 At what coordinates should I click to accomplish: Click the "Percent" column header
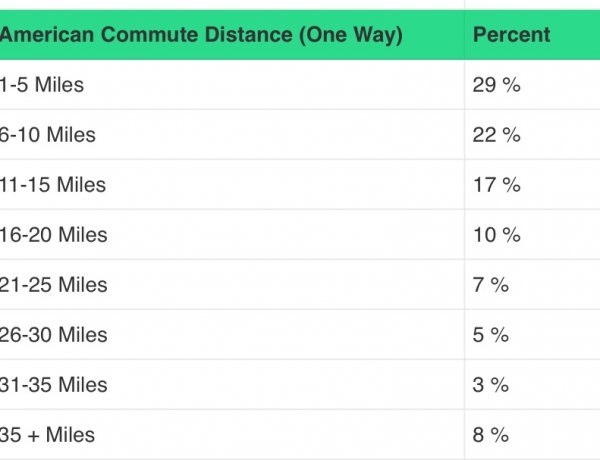(x=511, y=35)
